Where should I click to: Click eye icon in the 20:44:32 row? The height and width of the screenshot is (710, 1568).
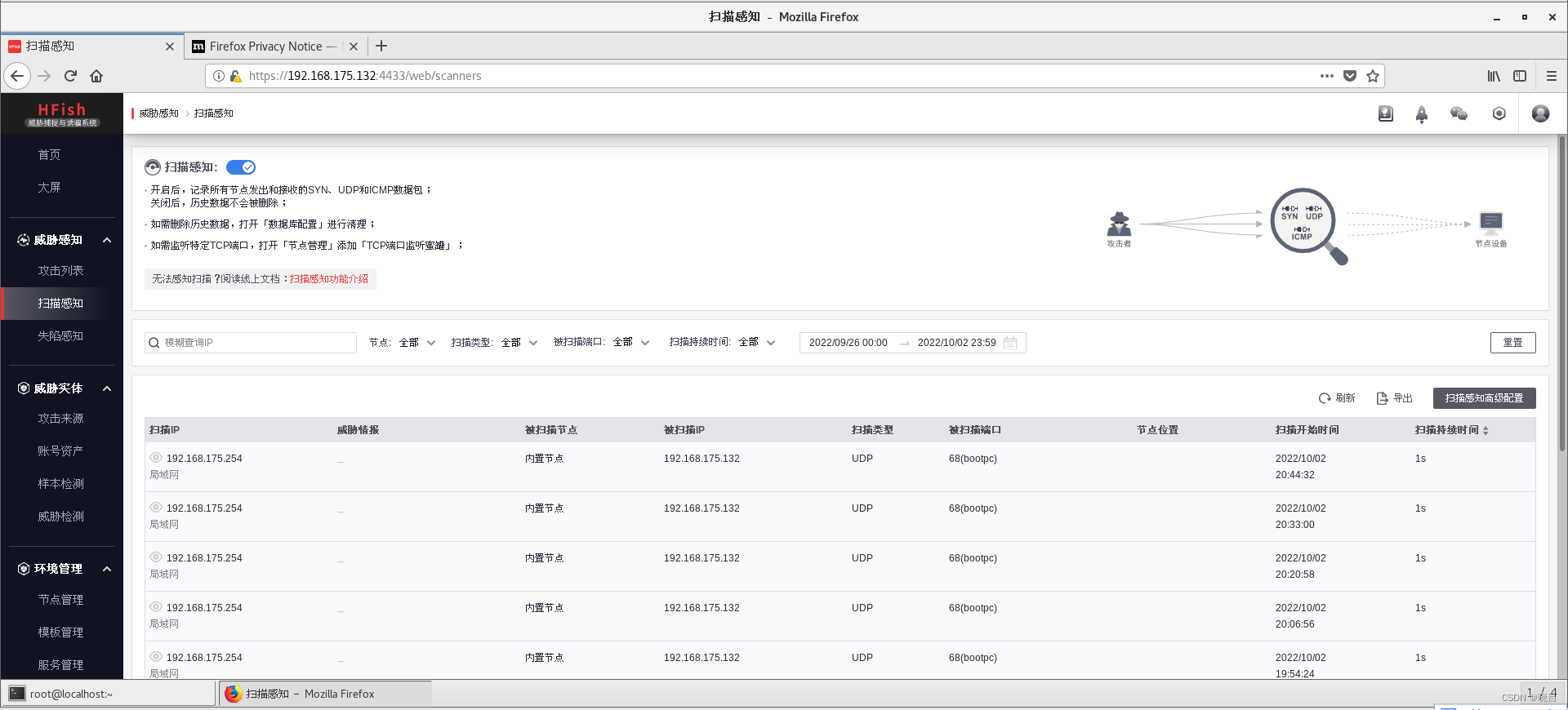click(x=156, y=458)
